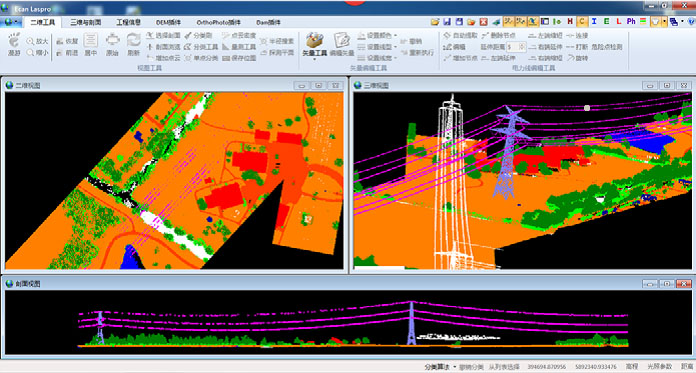This screenshot has width=696, height=373.
Task: Click 单点分类 single point classify
Action: coord(201,58)
